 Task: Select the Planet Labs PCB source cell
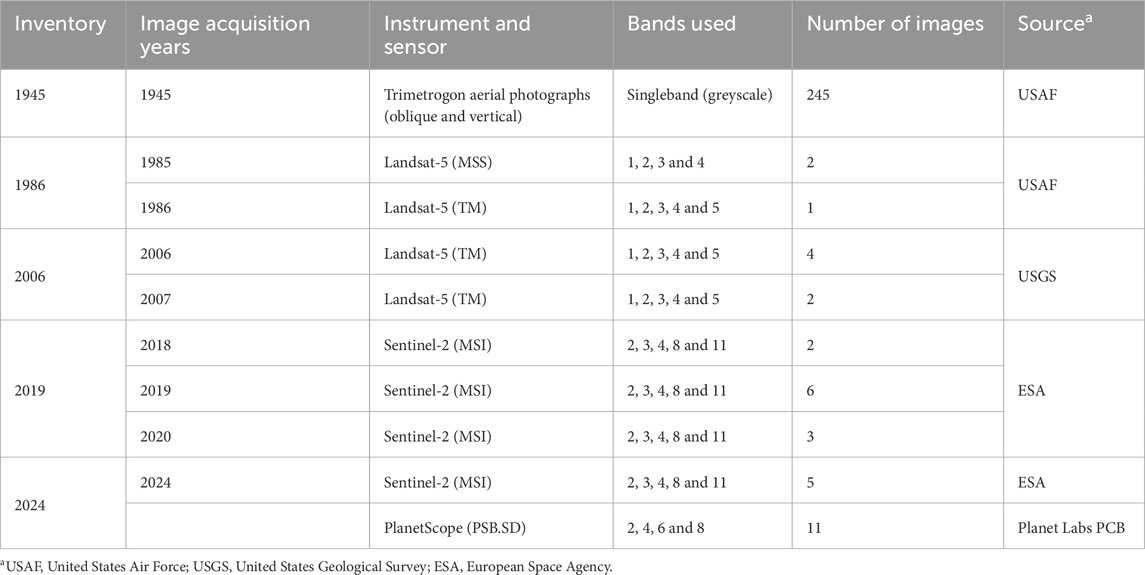click(1070, 529)
